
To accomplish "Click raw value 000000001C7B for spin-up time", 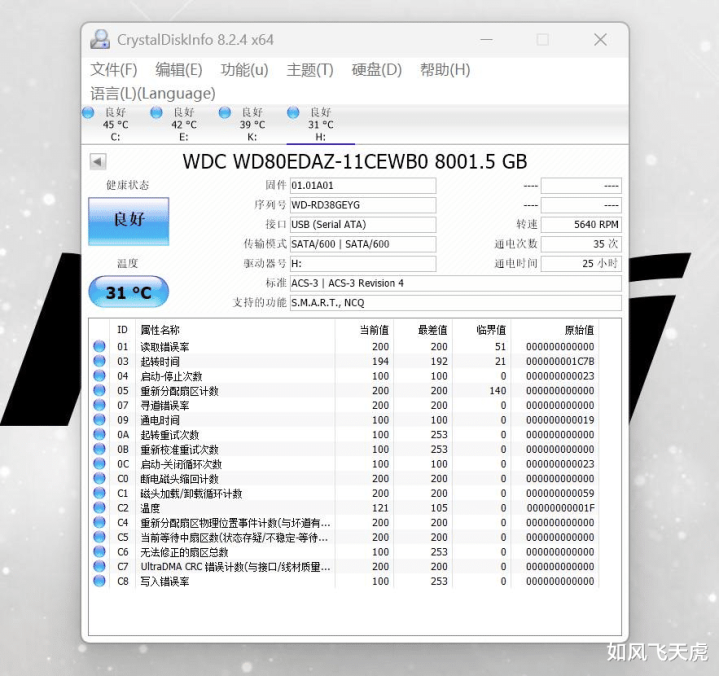I will click(560, 361).
